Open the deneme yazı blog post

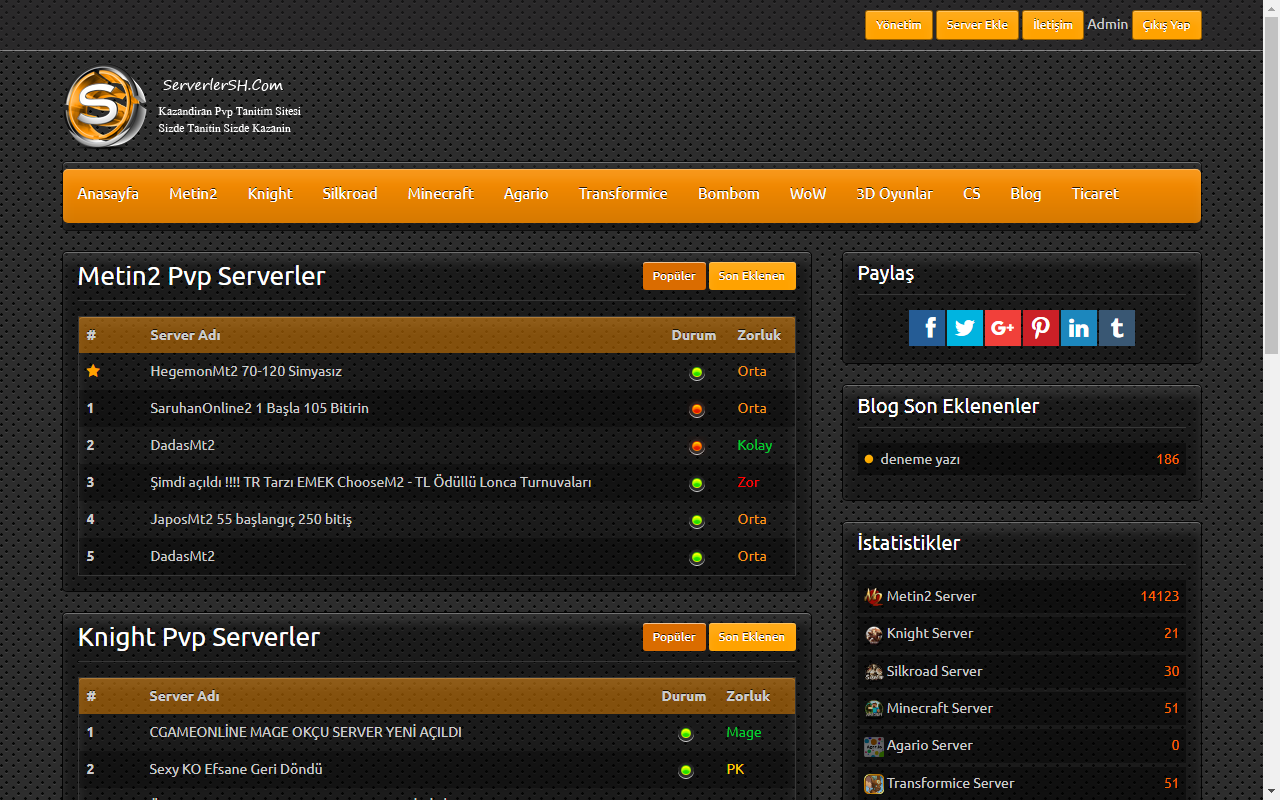click(x=920, y=459)
